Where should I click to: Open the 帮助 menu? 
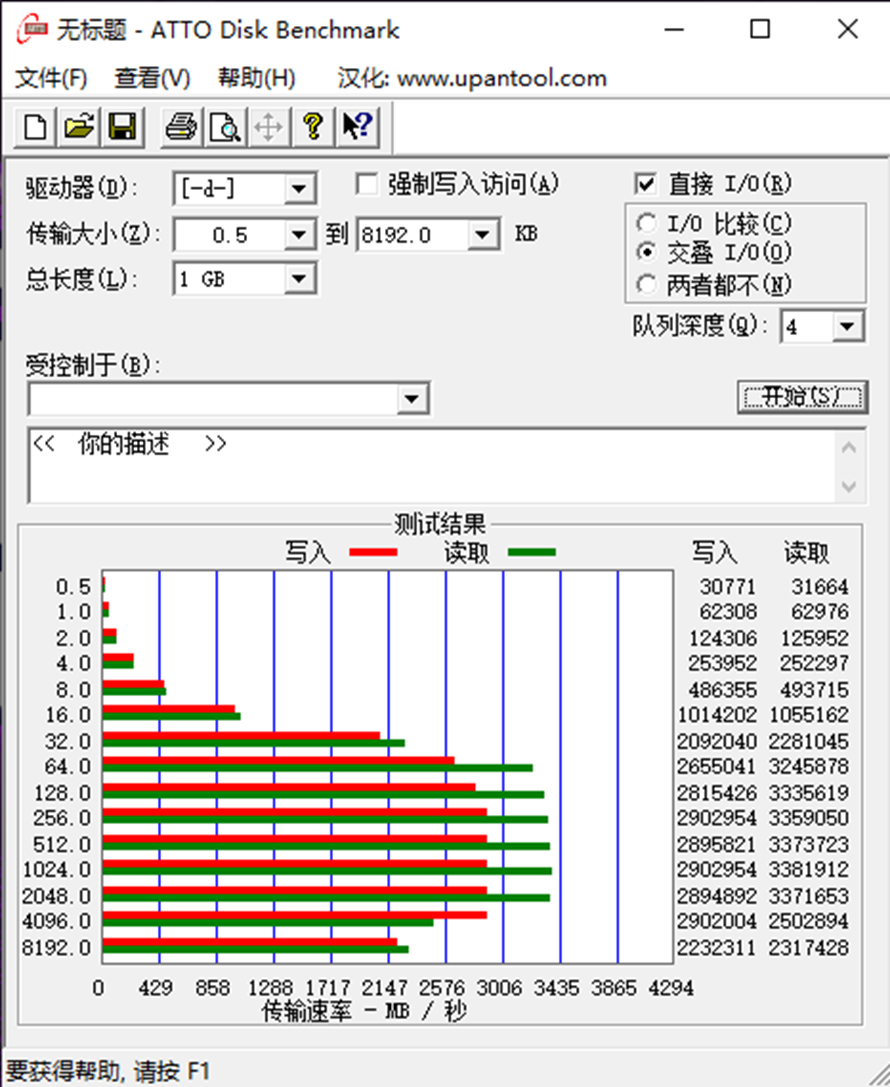(256, 78)
